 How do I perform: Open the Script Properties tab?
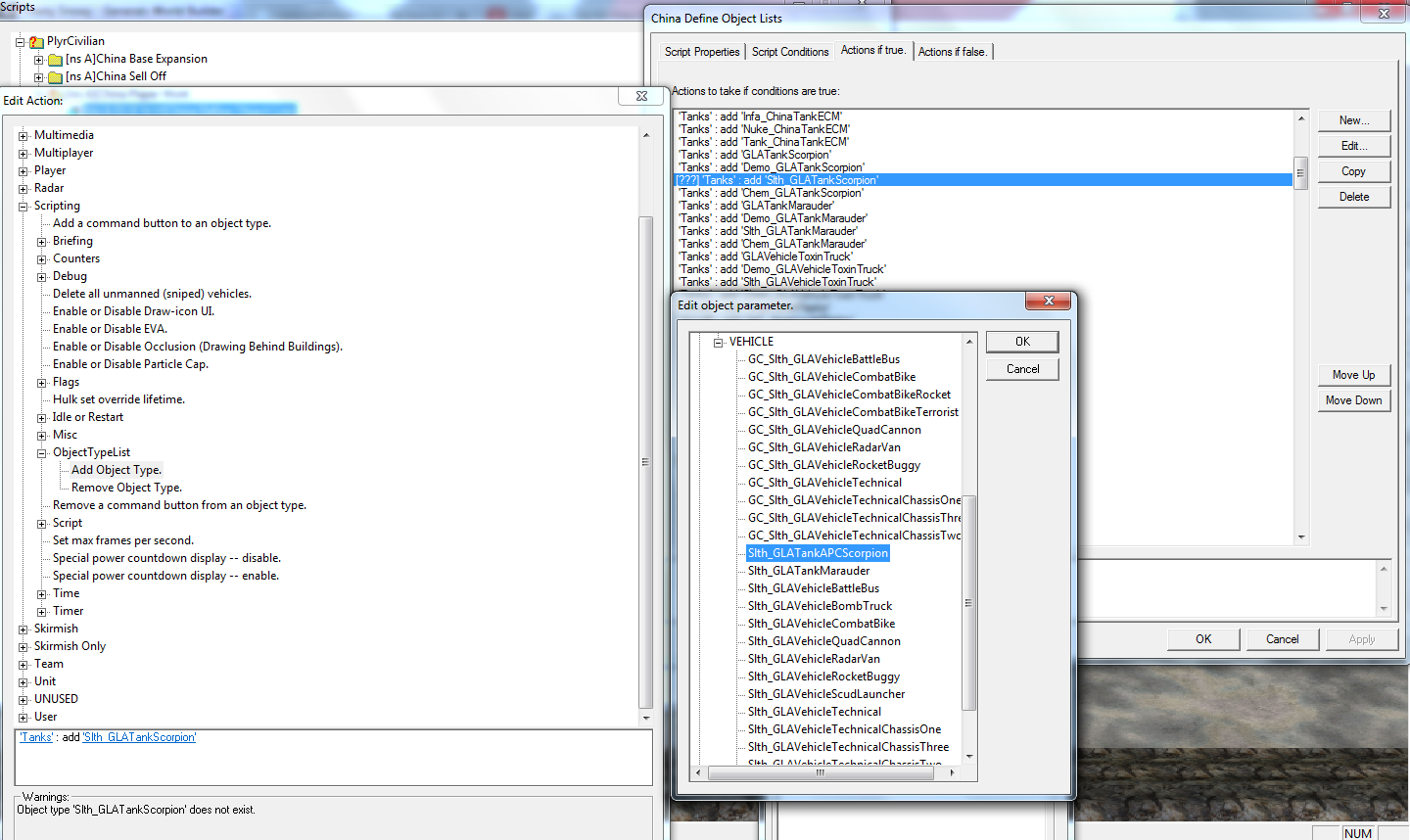tap(701, 52)
